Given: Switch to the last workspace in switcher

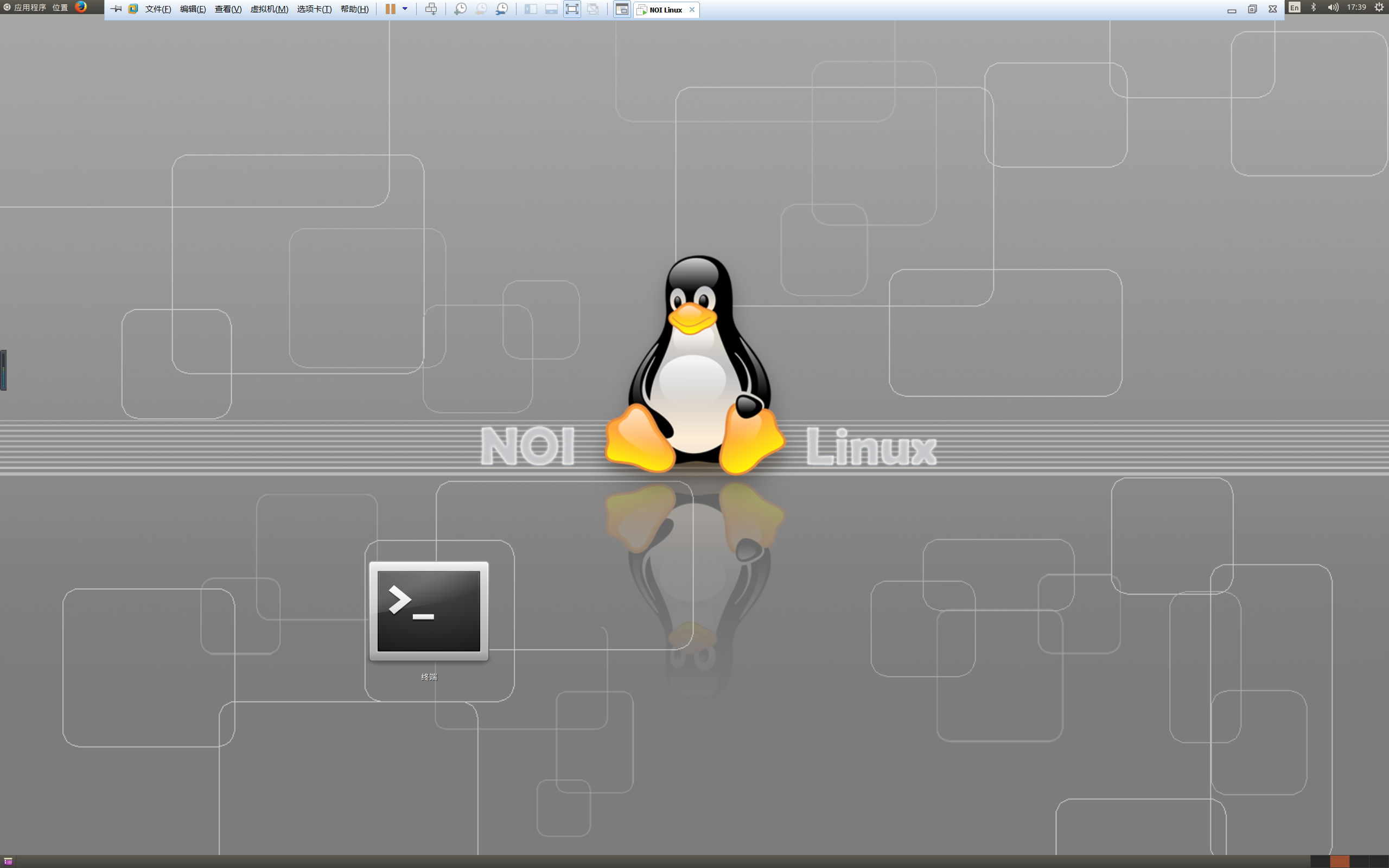Looking at the screenshot, I should click(1379, 861).
